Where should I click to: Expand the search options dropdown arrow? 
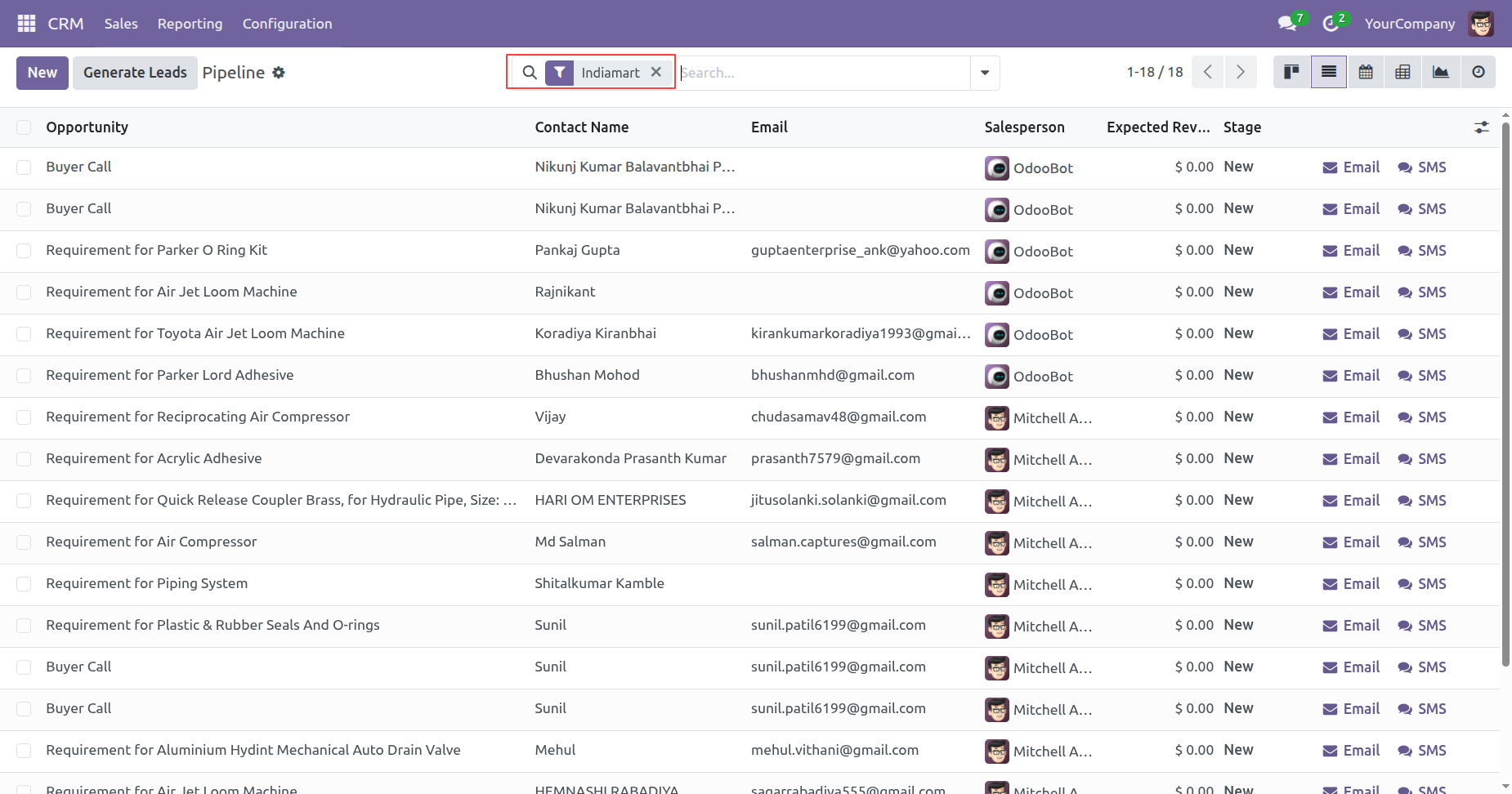(x=985, y=73)
